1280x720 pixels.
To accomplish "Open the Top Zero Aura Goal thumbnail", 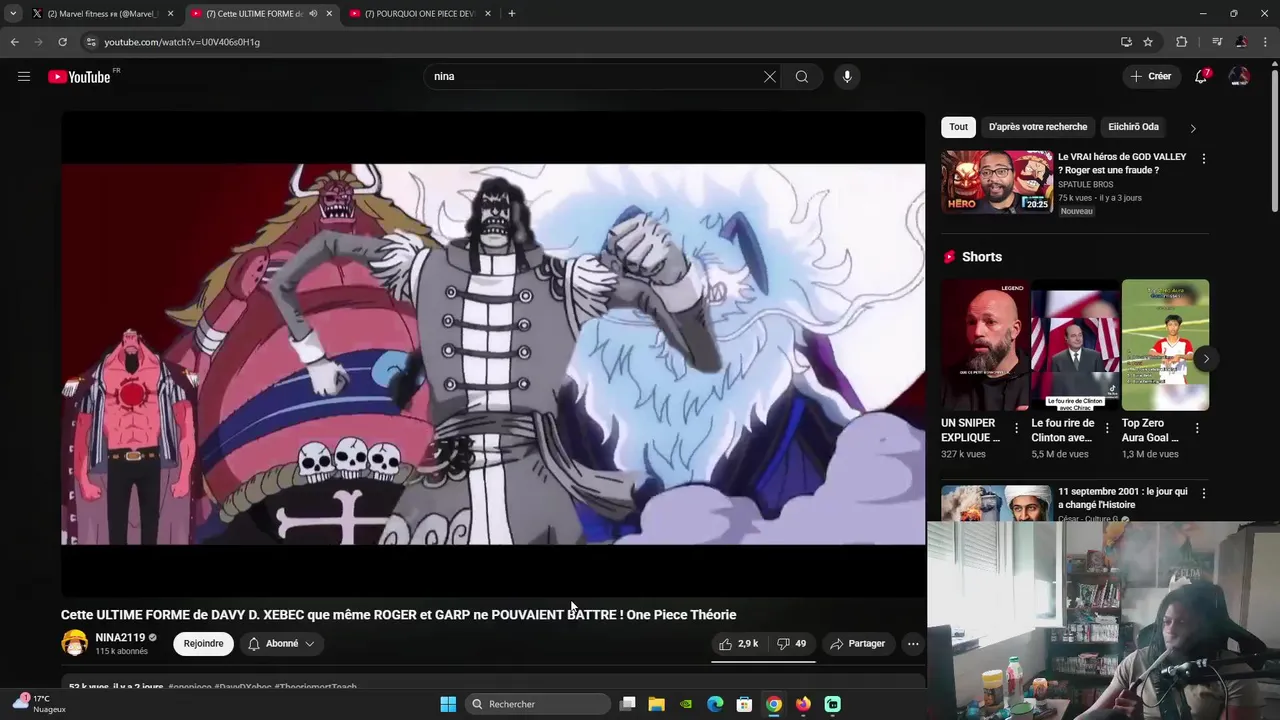I will point(1165,345).
